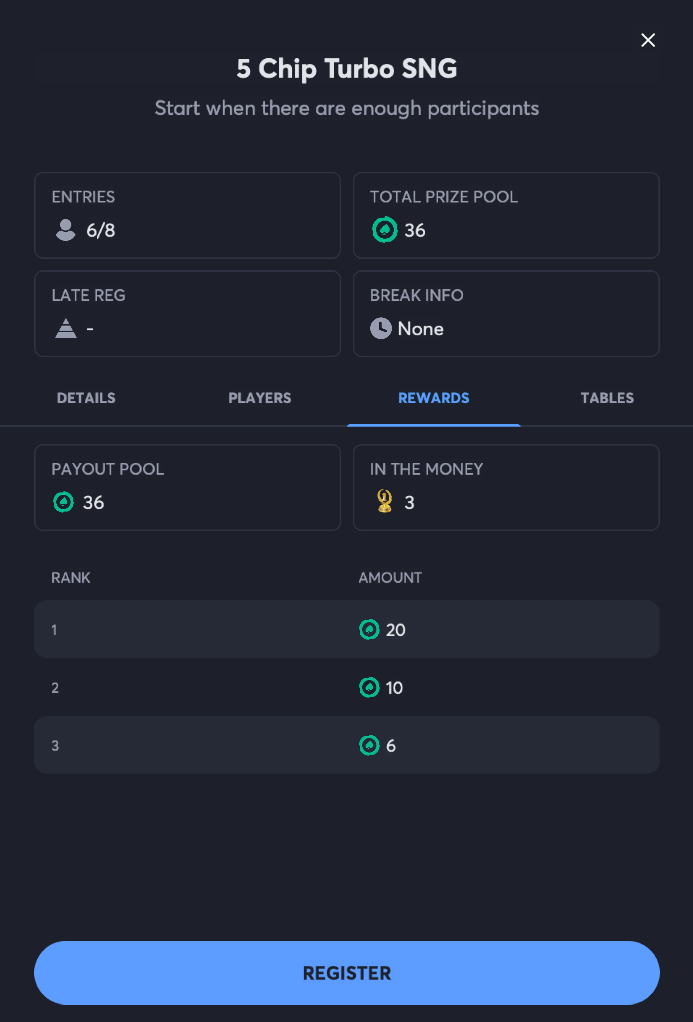Screen dimensions: 693x1022
Task: Click the late reg pyramid icon
Action: [66, 328]
